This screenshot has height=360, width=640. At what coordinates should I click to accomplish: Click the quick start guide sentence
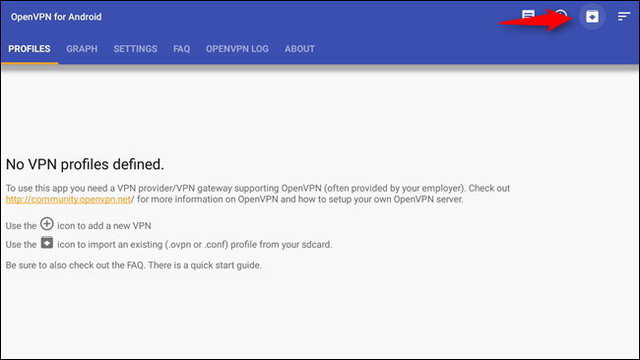click(x=134, y=265)
